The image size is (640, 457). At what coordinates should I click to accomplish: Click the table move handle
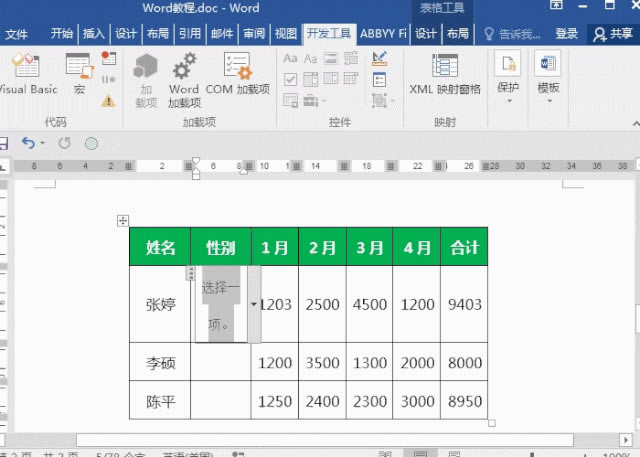(x=123, y=221)
